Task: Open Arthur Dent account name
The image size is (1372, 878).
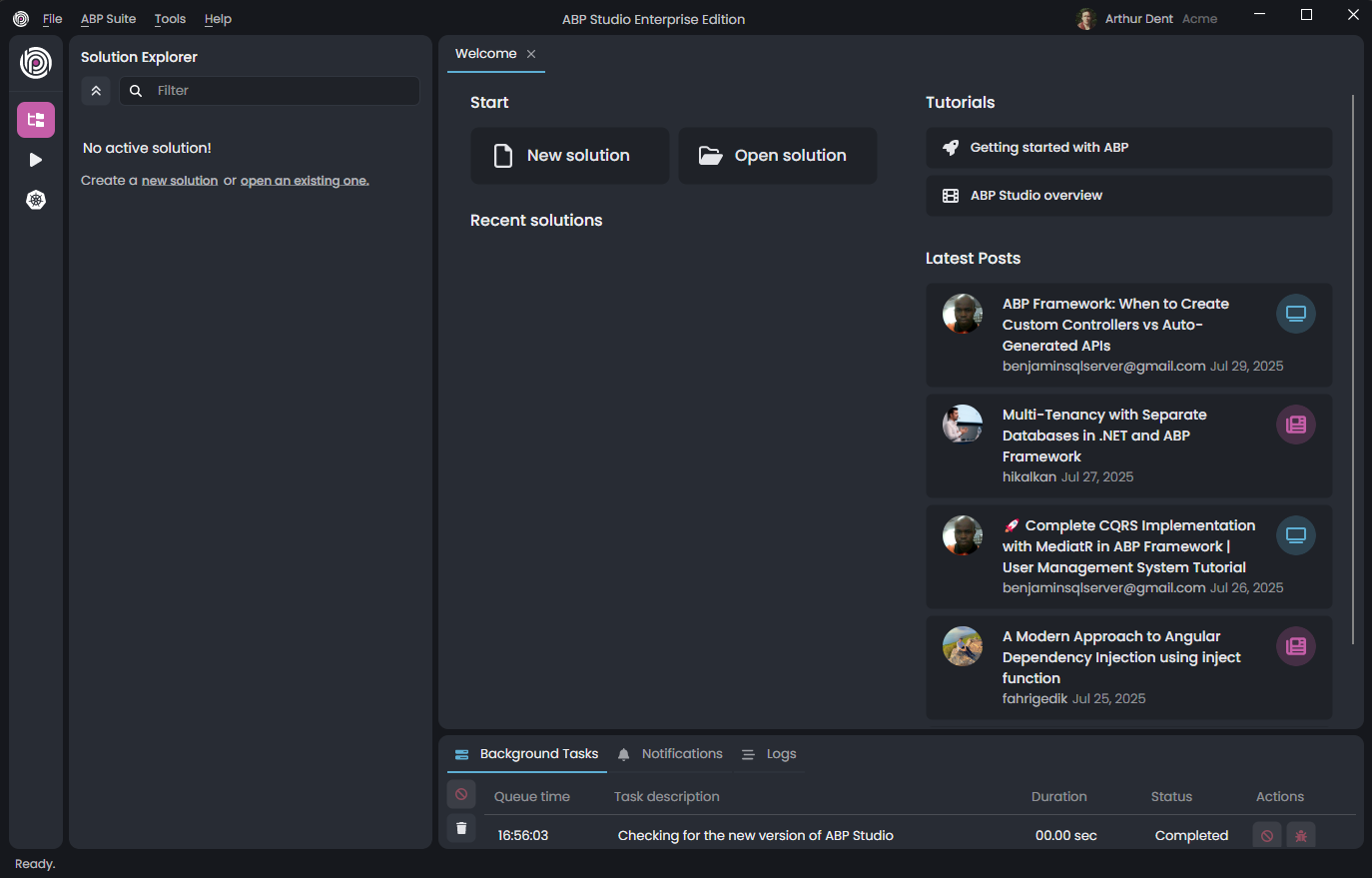Action: pos(1139,19)
